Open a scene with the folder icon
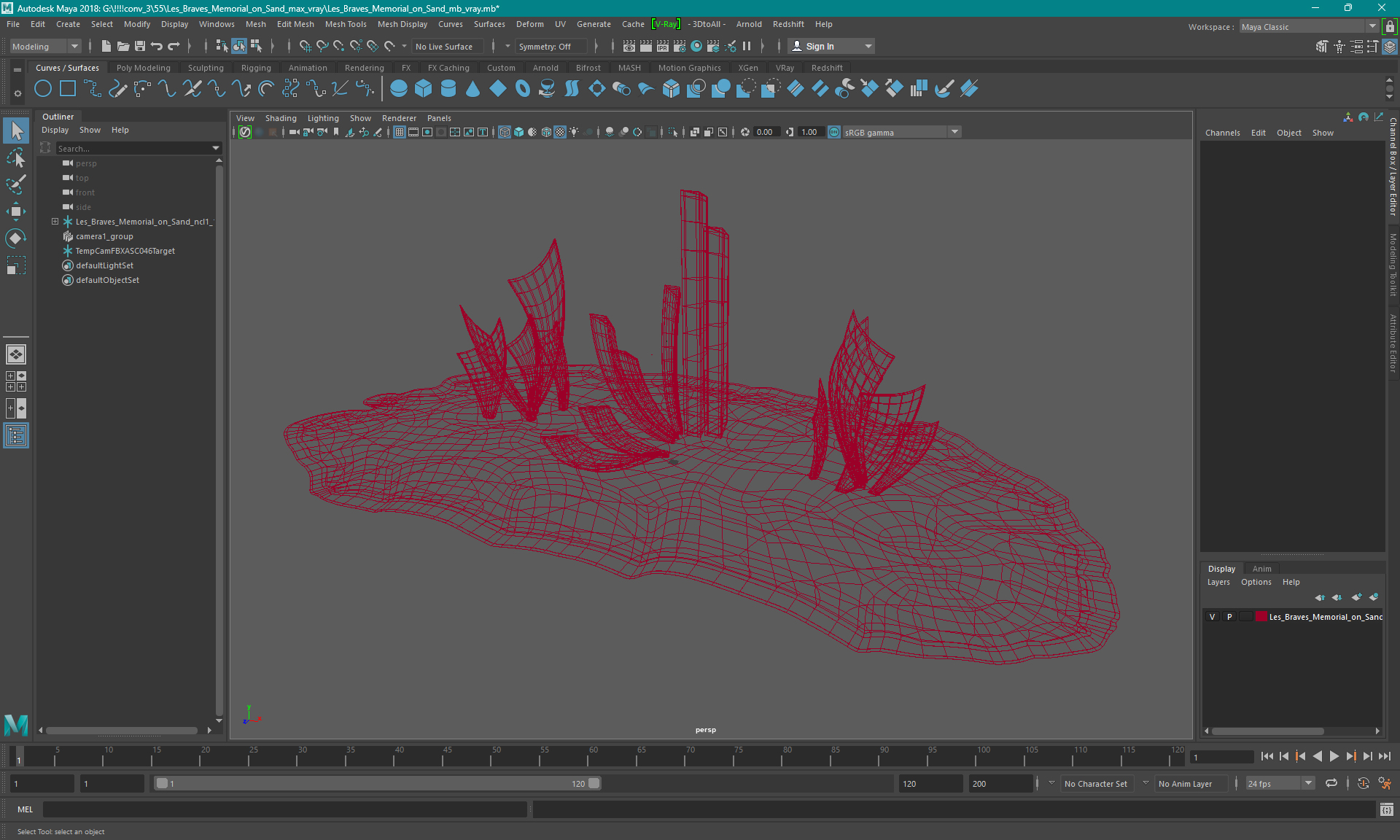Image resolution: width=1400 pixels, height=840 pixels. [123, 46]
